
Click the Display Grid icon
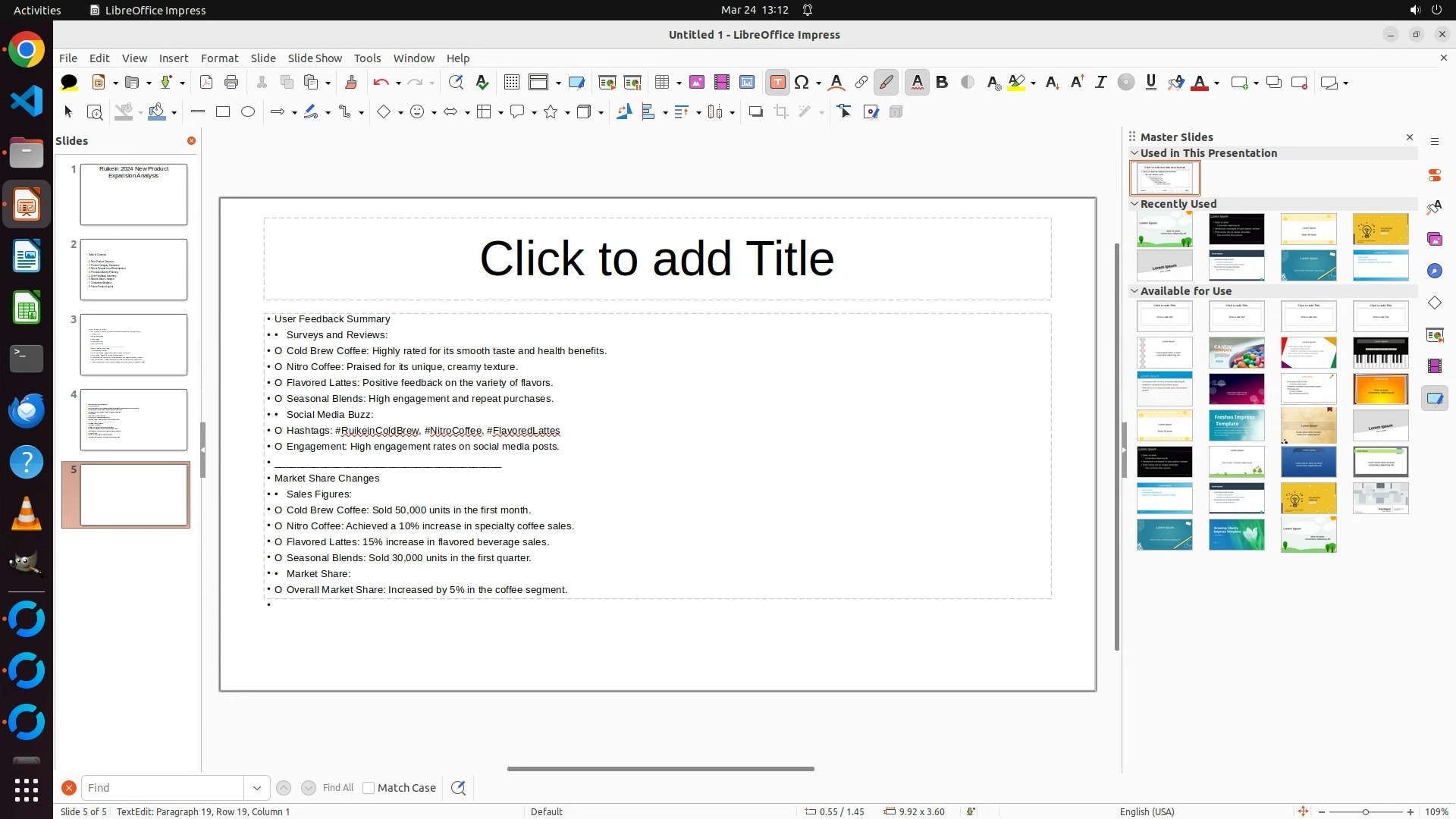(512, 83)
